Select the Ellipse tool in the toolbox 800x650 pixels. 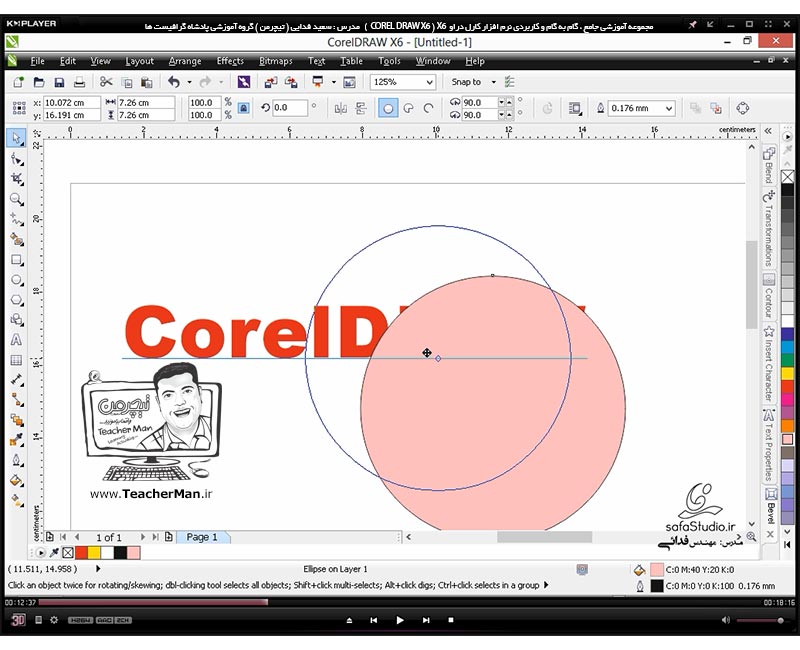point(17,280)
